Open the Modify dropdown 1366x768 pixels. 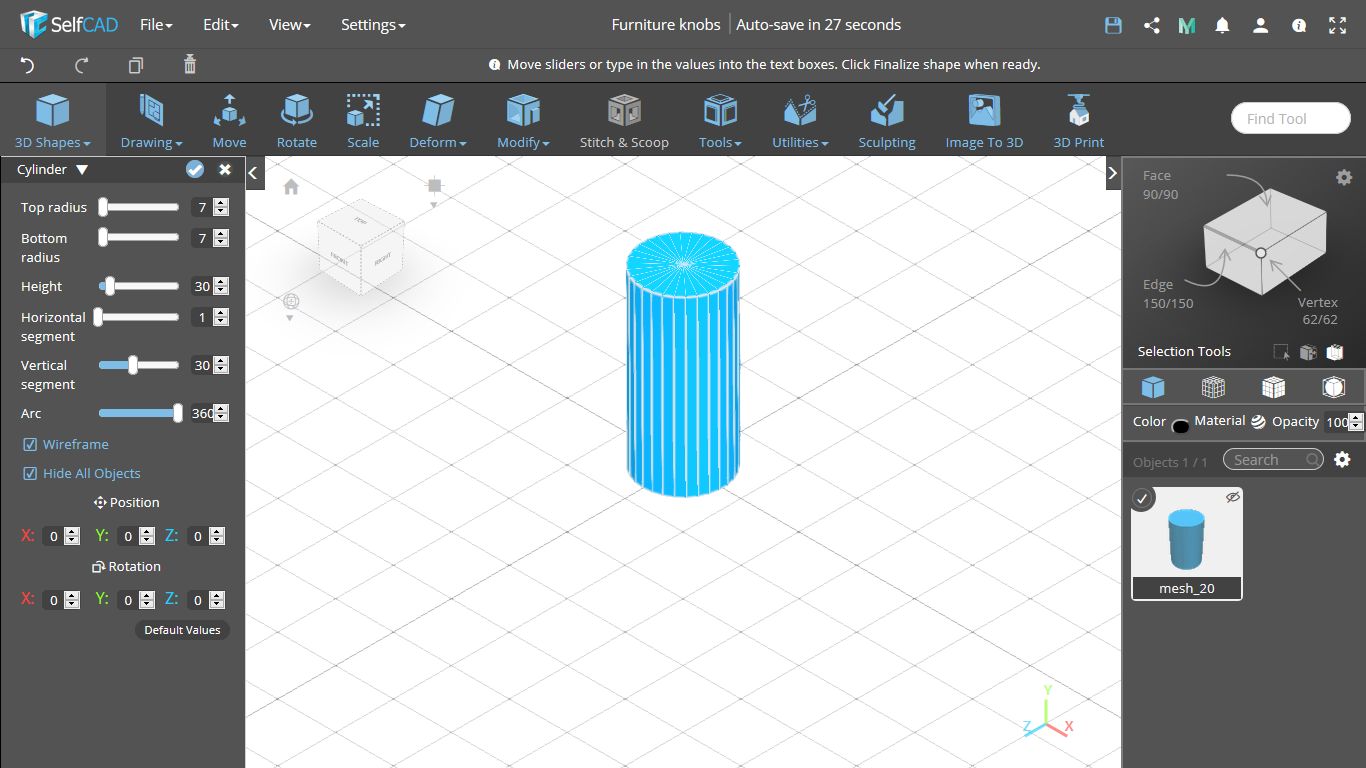pos(523,121)
